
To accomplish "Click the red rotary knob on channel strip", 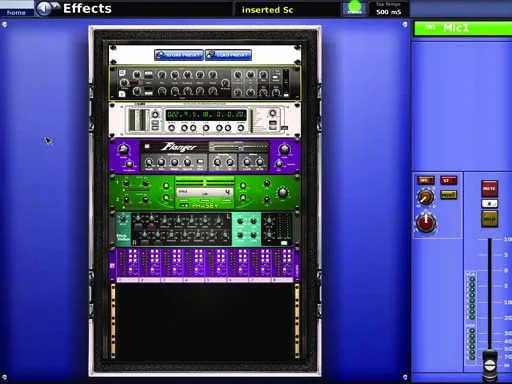I will 426,223.
